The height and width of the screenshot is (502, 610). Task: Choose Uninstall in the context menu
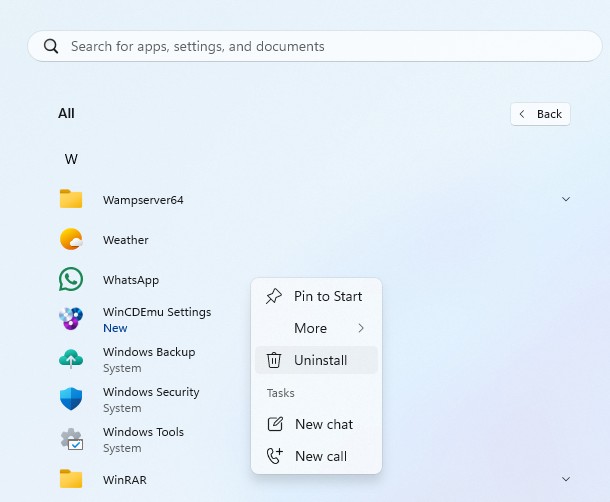316,360
